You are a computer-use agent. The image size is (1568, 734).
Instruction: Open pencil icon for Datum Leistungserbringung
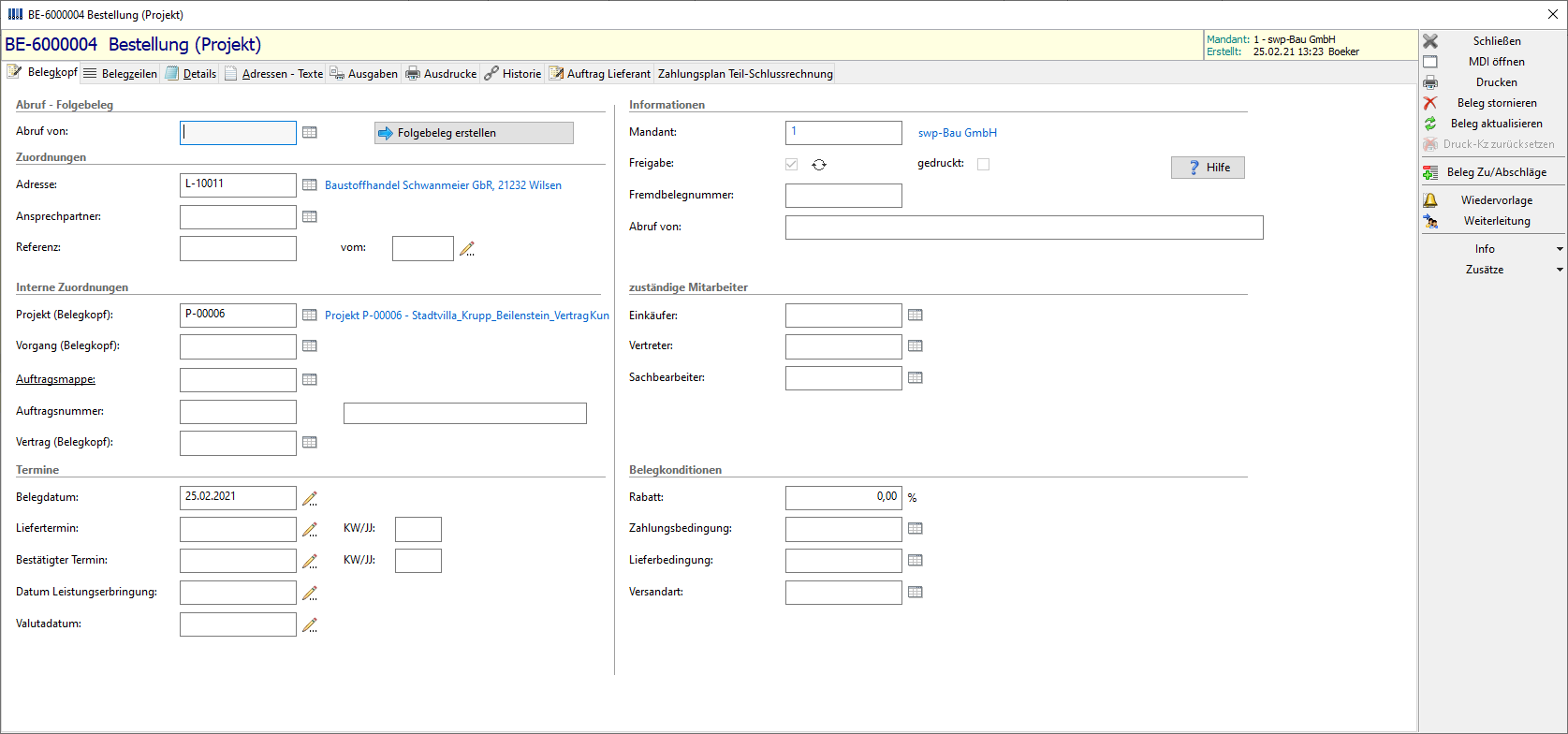point(310,594)
